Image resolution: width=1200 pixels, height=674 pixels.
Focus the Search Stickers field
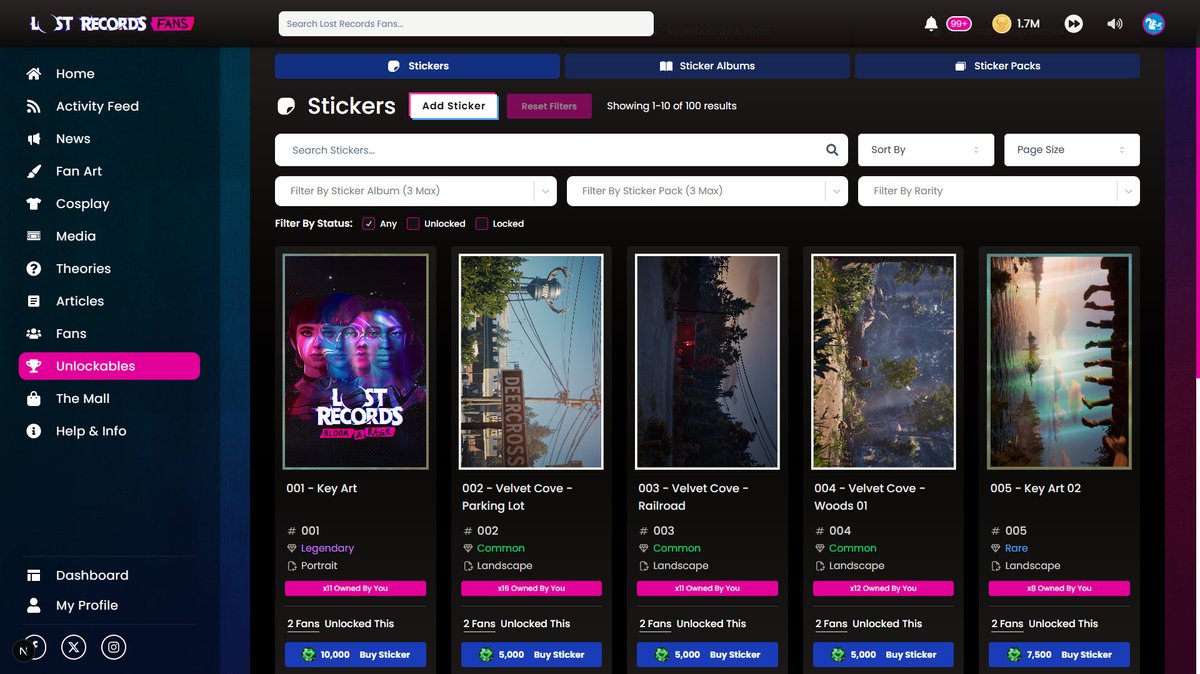pos(561,150)
